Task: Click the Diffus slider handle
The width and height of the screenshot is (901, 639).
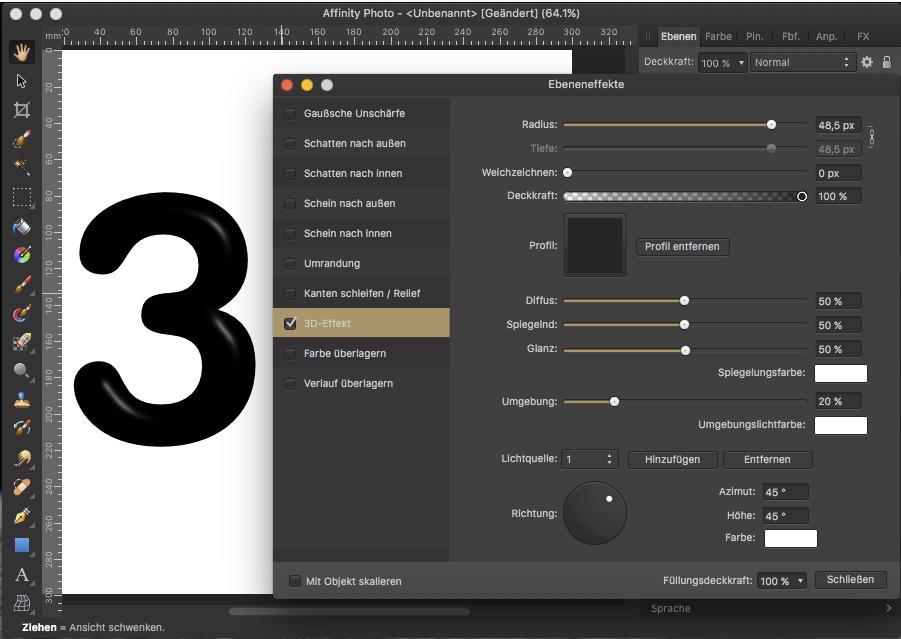Action: pyautogui.click(x=684, y=301)
